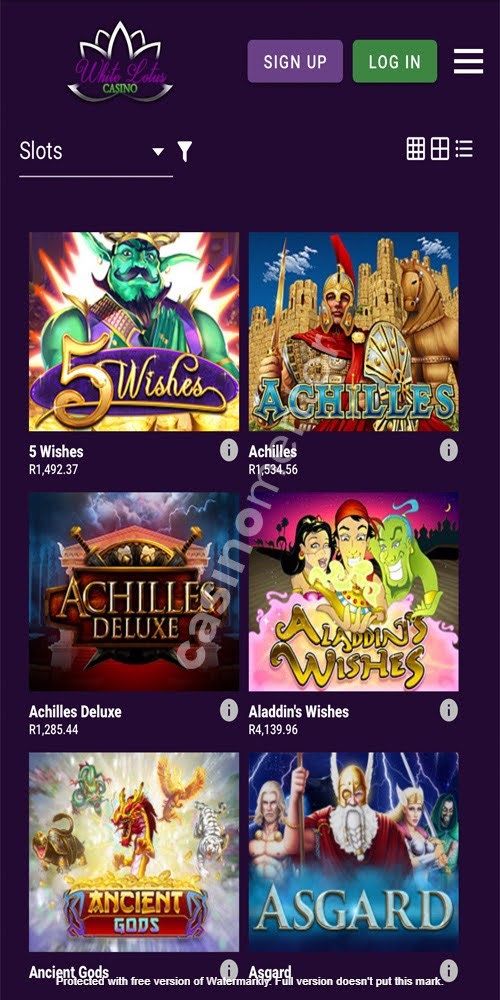Launch the Aladdin's Wishes thumbnail
The height and width of the screenshot is (1000, 500).
point(353,592)
